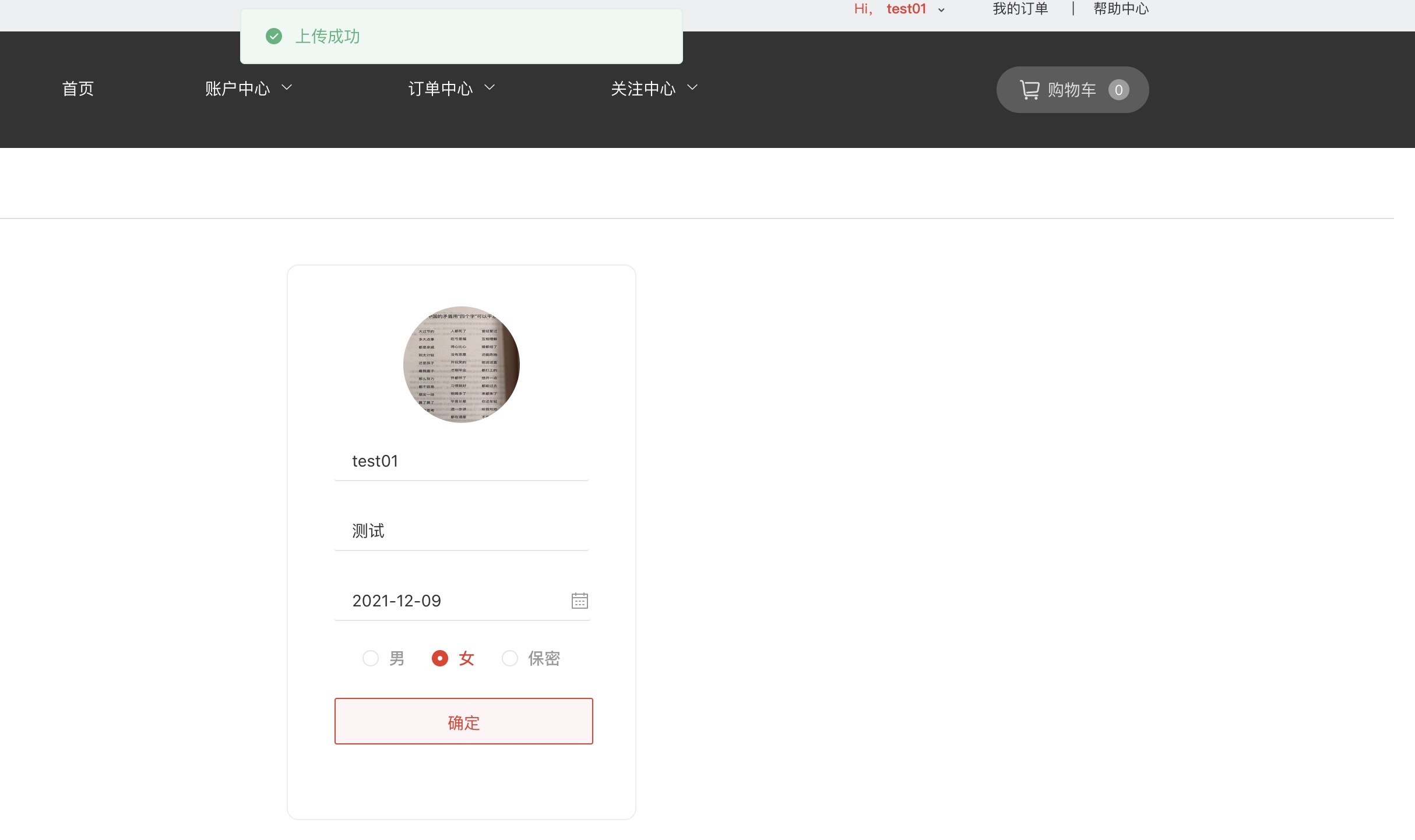
Task: Open the 帮助中心 link
Action: tap(1121, 9)
